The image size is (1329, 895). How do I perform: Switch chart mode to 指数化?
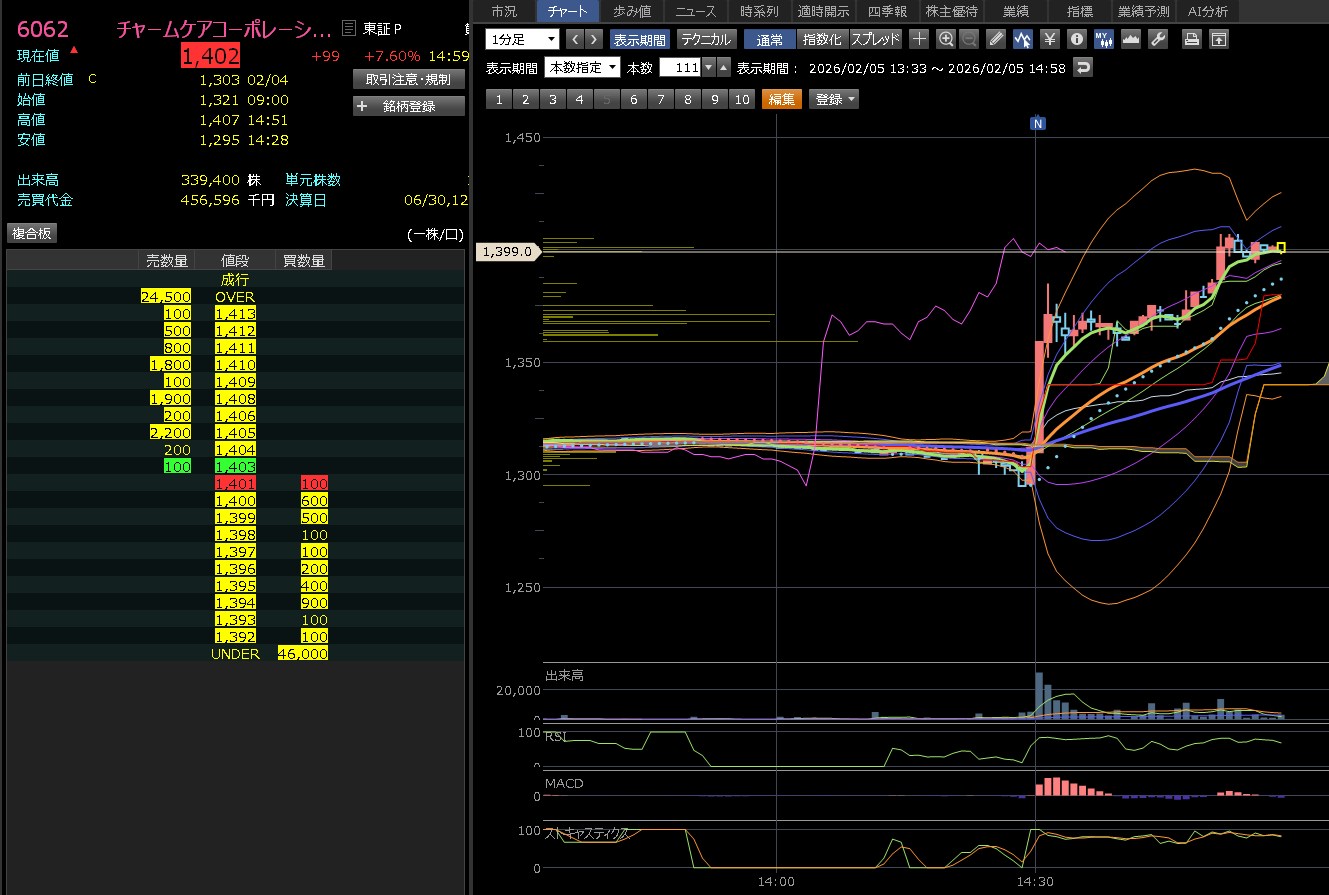point(822,39)
